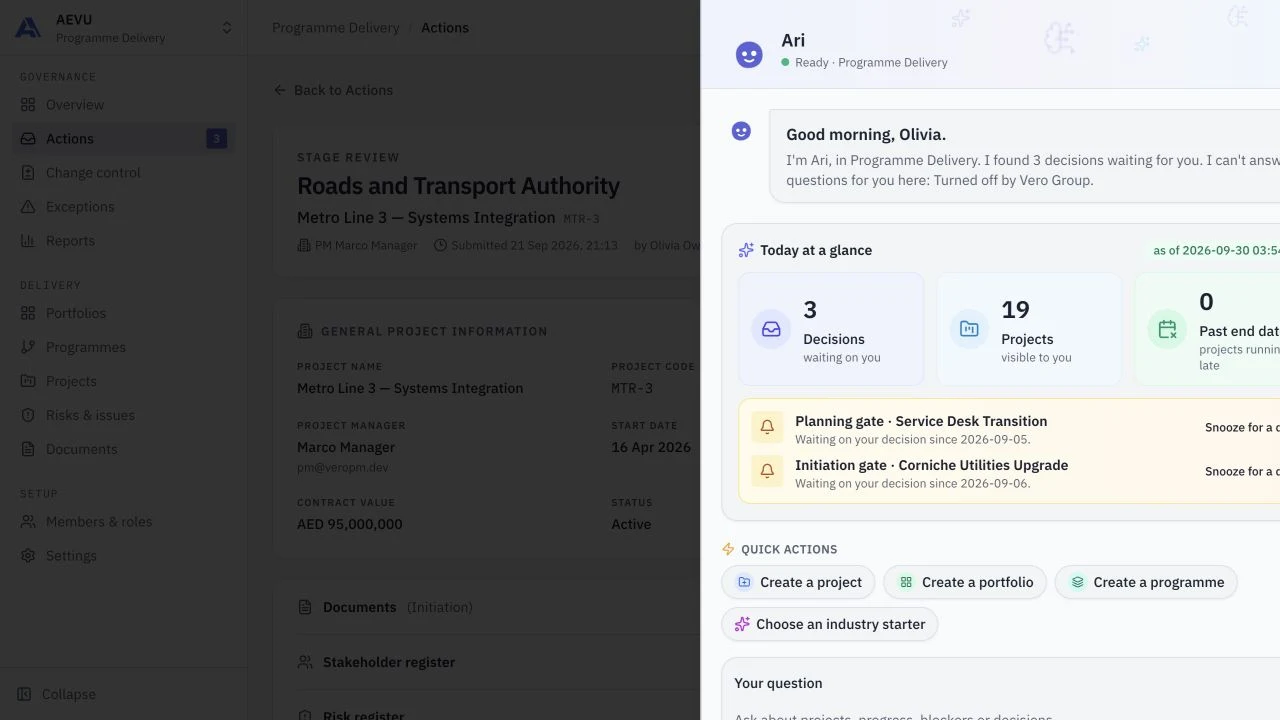Click Create a programme quick action
The image size is (1280, 720).
(1146, 582)
